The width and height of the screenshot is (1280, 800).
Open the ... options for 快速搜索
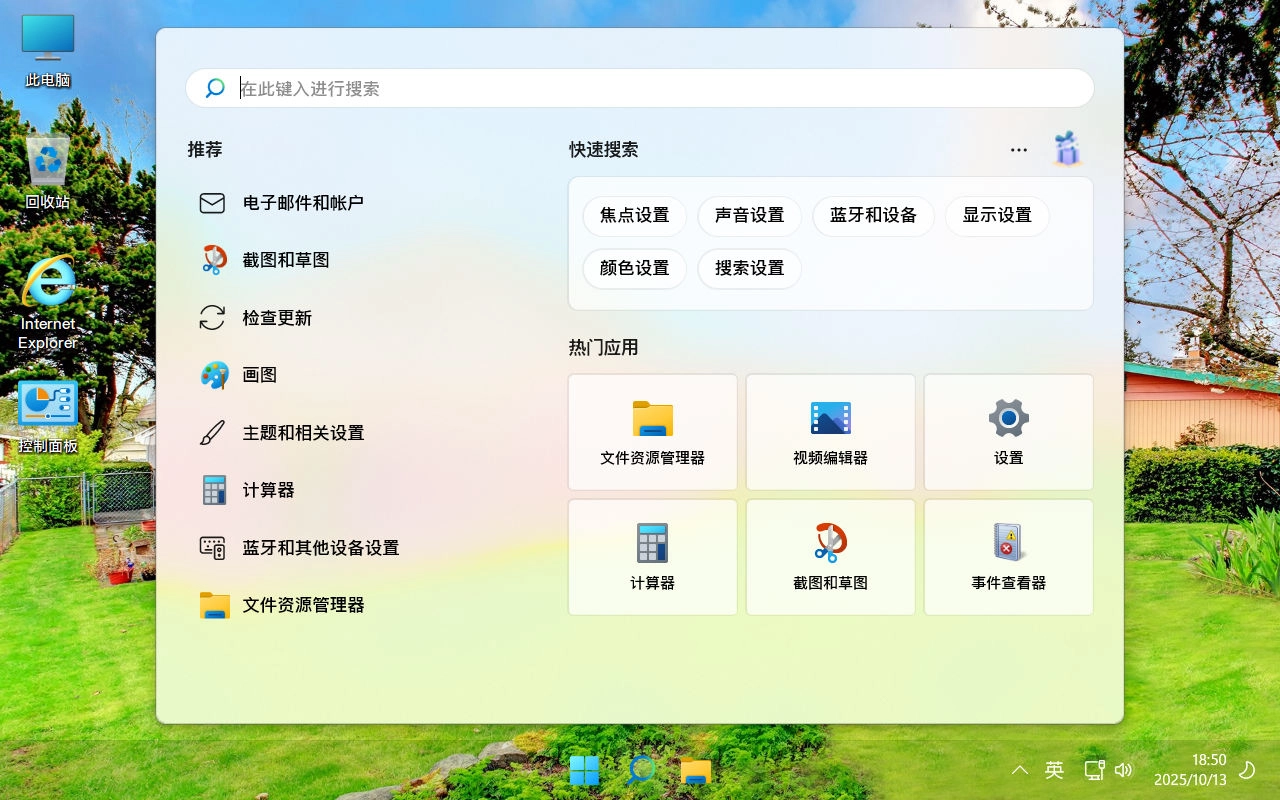point(1018,149)
